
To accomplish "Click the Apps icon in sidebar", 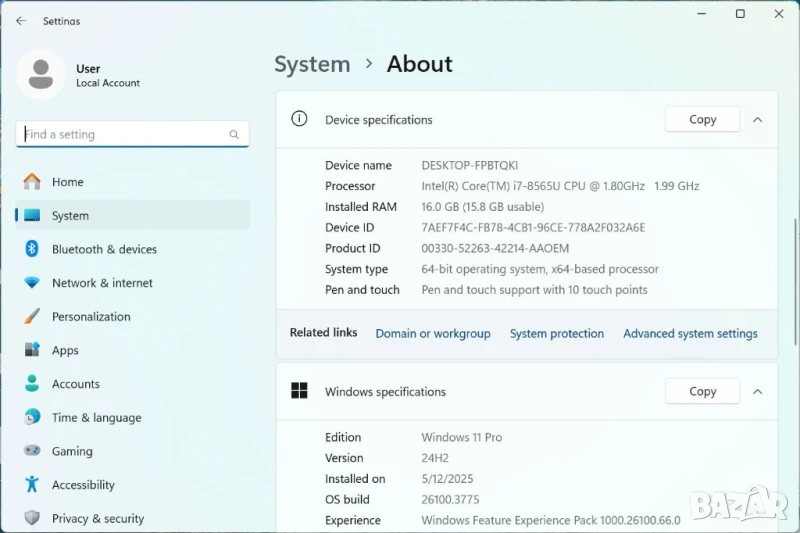I will coord(32,350).
